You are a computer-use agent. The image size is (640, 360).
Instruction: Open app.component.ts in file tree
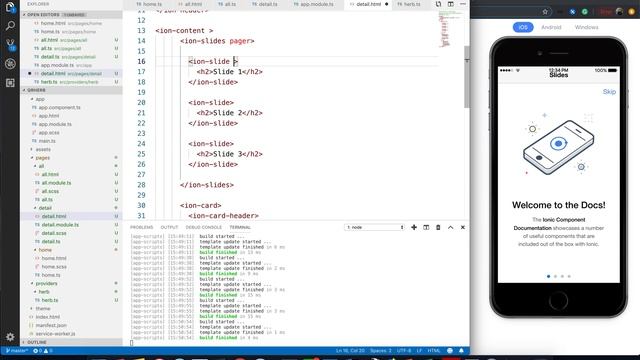coord(60,107)
